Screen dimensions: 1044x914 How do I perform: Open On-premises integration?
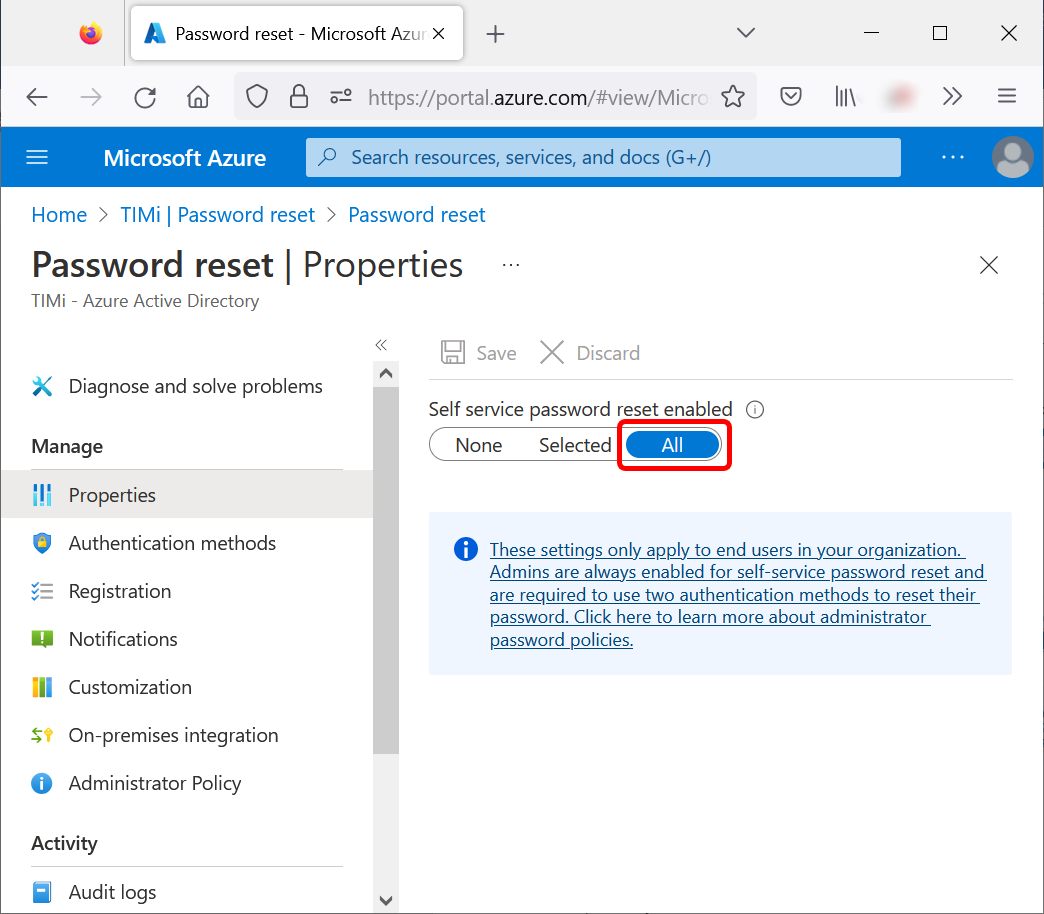pyautogui.click(x=155, y=735)
